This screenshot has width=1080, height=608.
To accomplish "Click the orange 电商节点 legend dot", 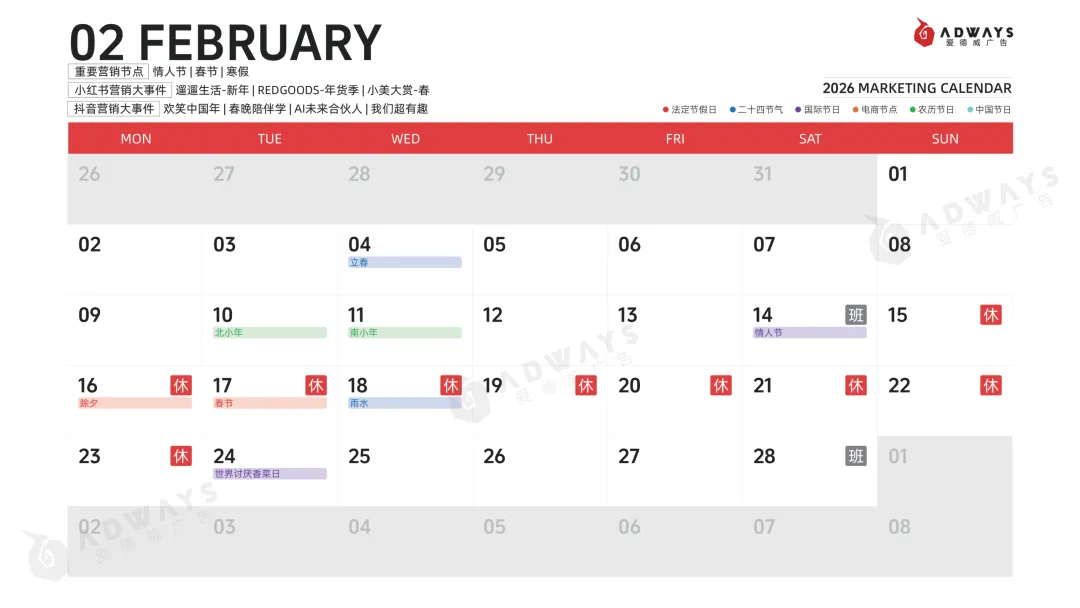I will [x=855, y=110].
